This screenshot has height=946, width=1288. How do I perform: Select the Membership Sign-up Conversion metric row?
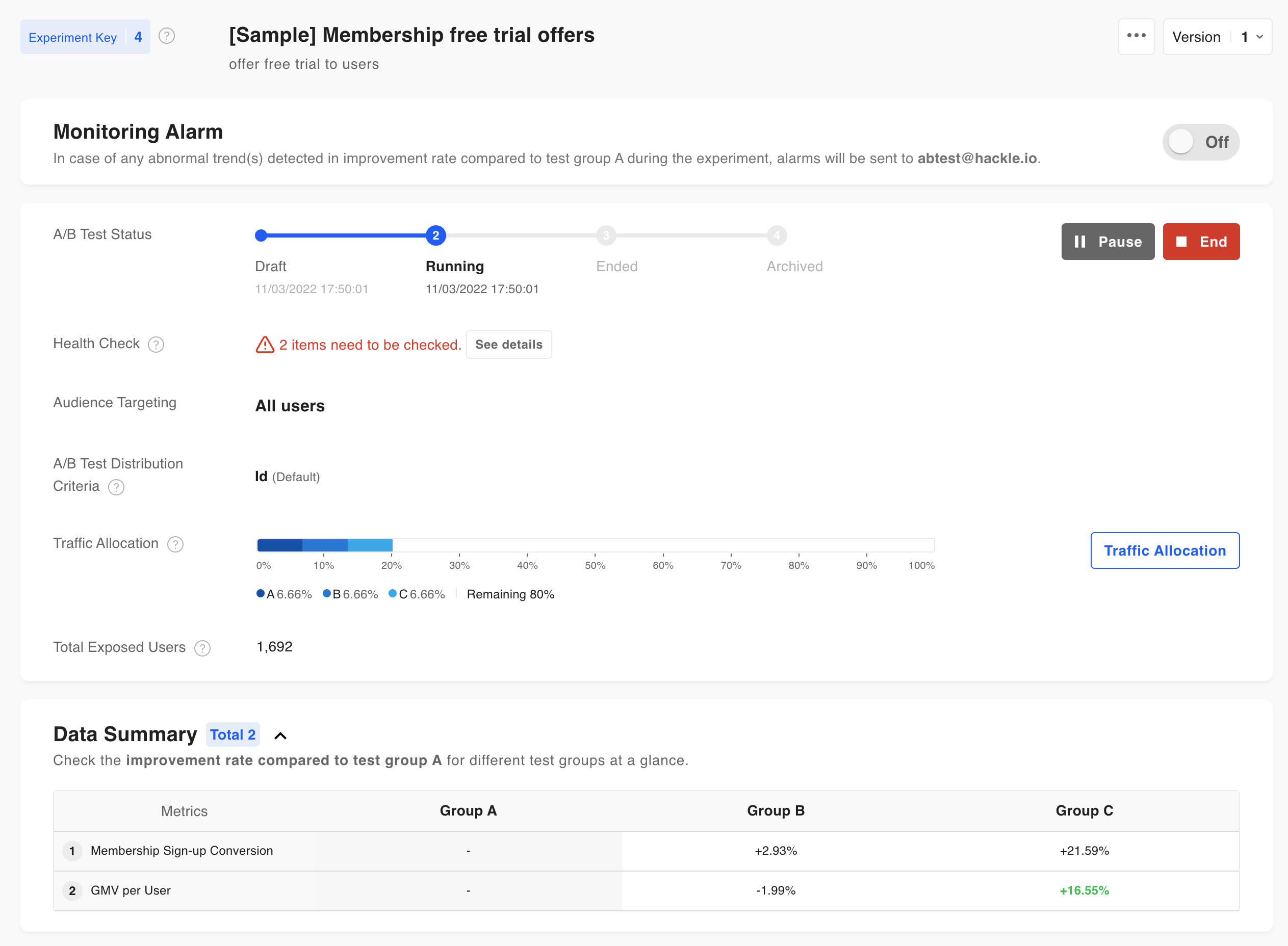pyautogui.click(x=182, y=851)
